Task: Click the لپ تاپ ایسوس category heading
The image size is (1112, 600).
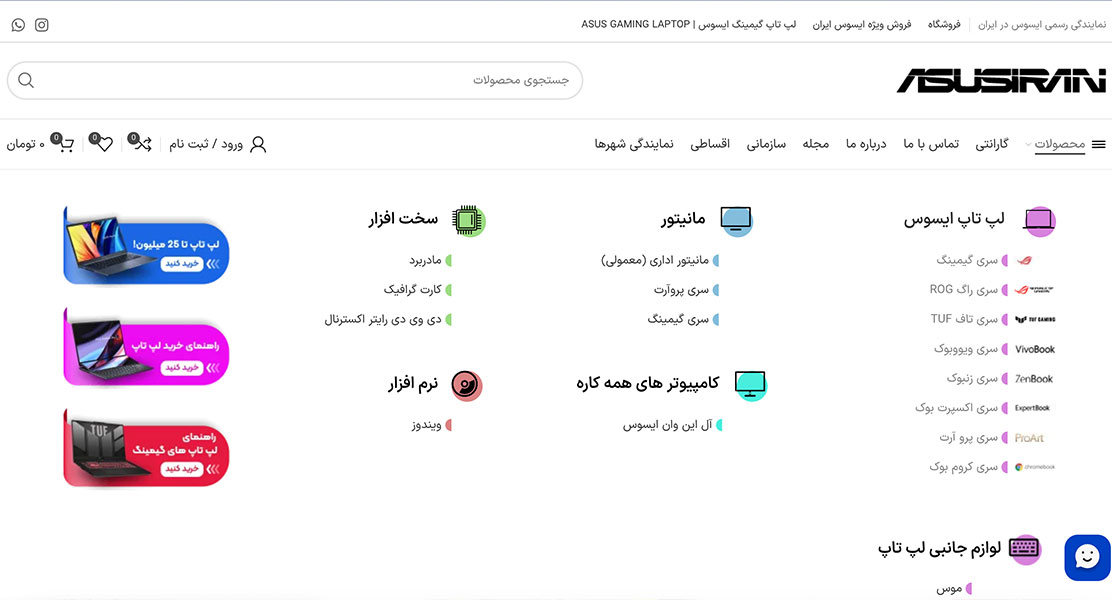Action: [x=954, y=220]
